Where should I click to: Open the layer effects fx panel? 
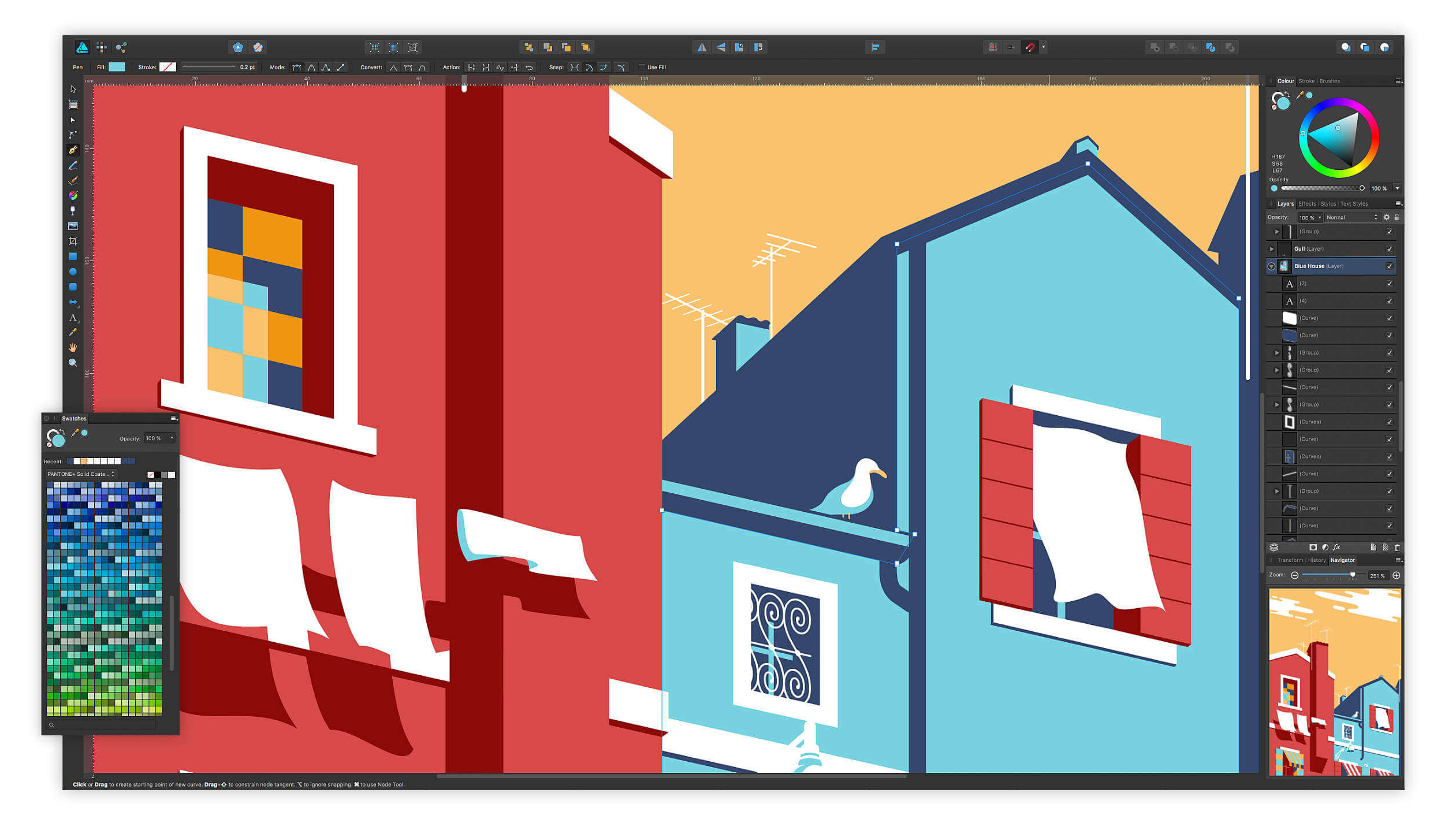pyautogui.click(x=1337, y=547)
